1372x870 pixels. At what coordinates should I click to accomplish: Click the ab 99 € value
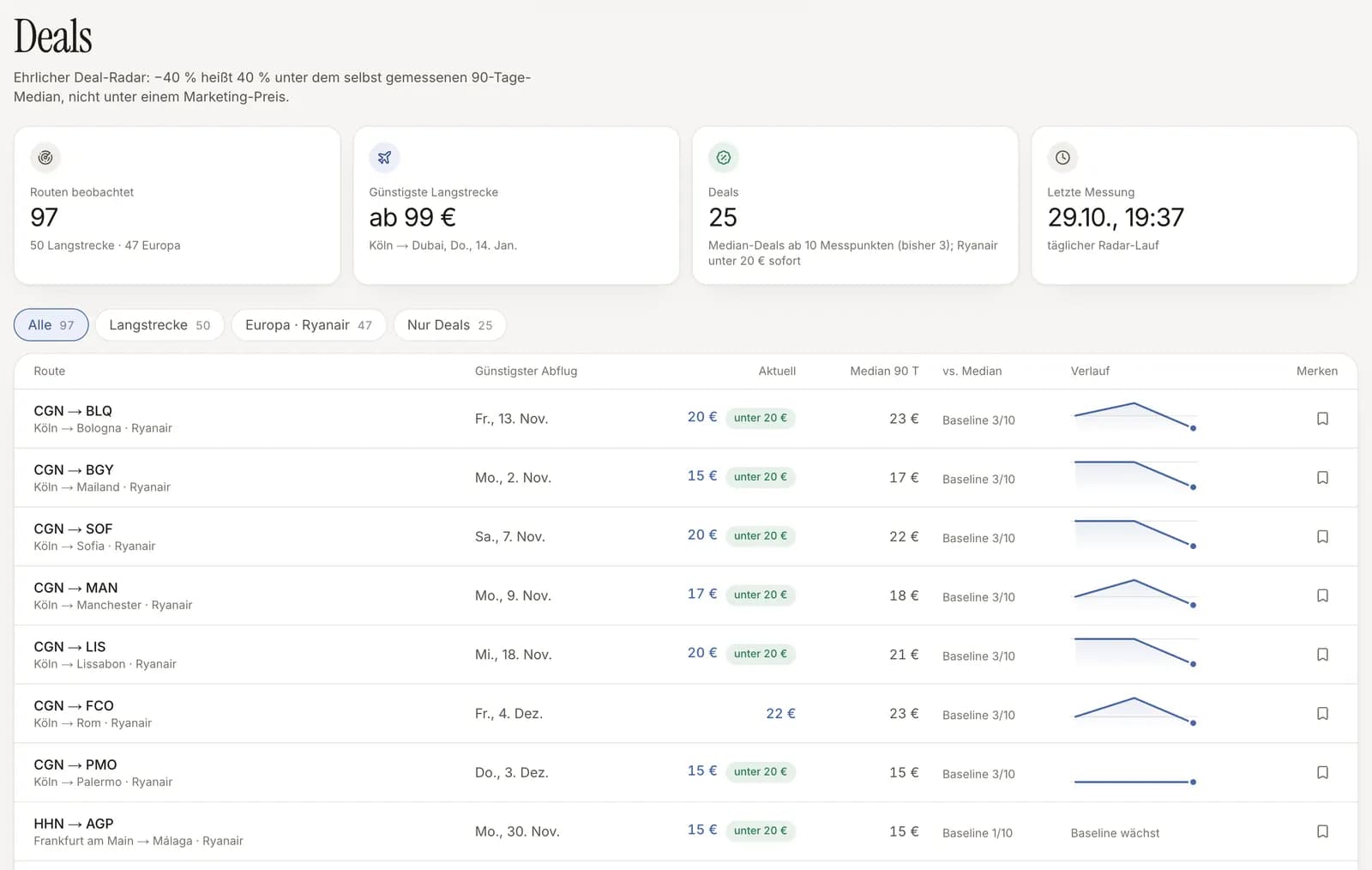coord(412,218)
